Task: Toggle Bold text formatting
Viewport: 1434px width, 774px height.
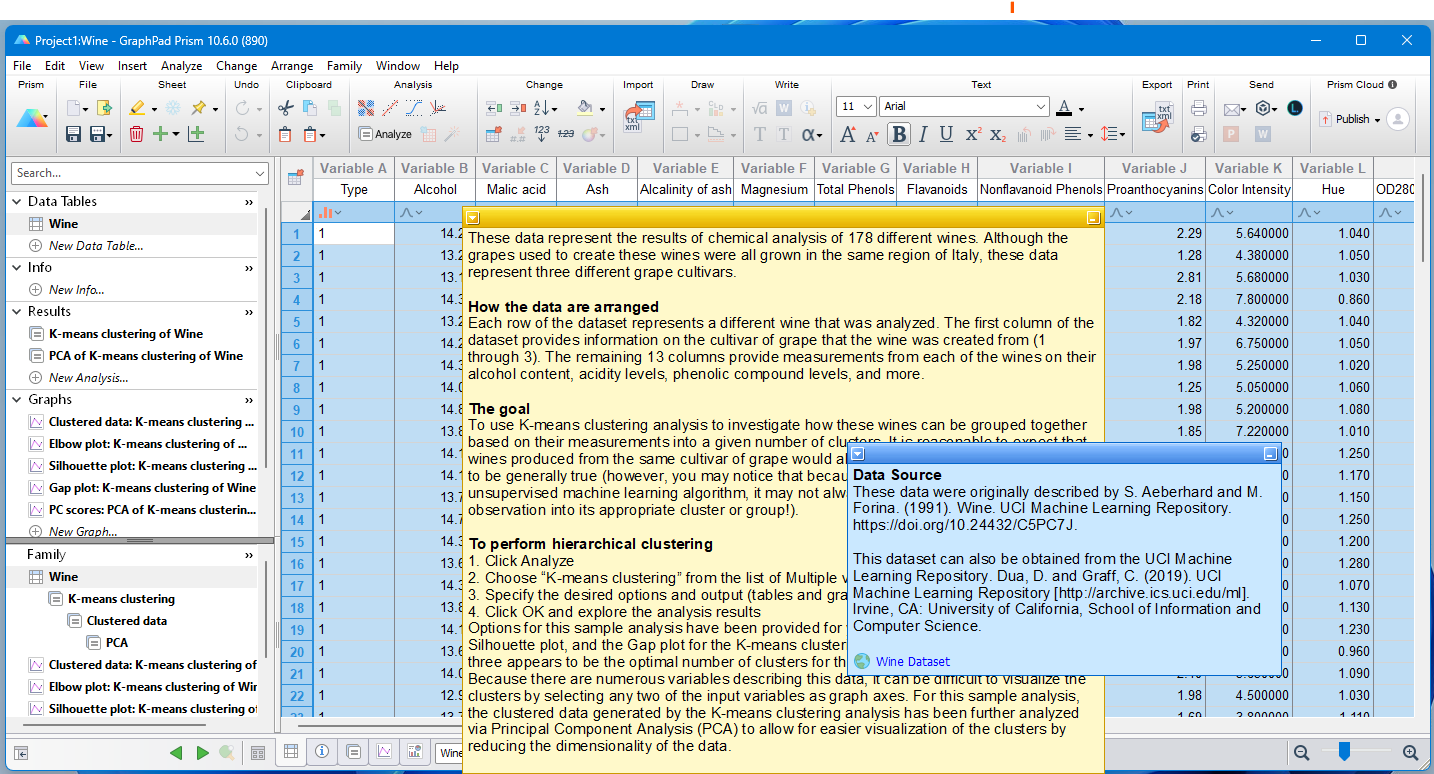Action: [898, 134]
